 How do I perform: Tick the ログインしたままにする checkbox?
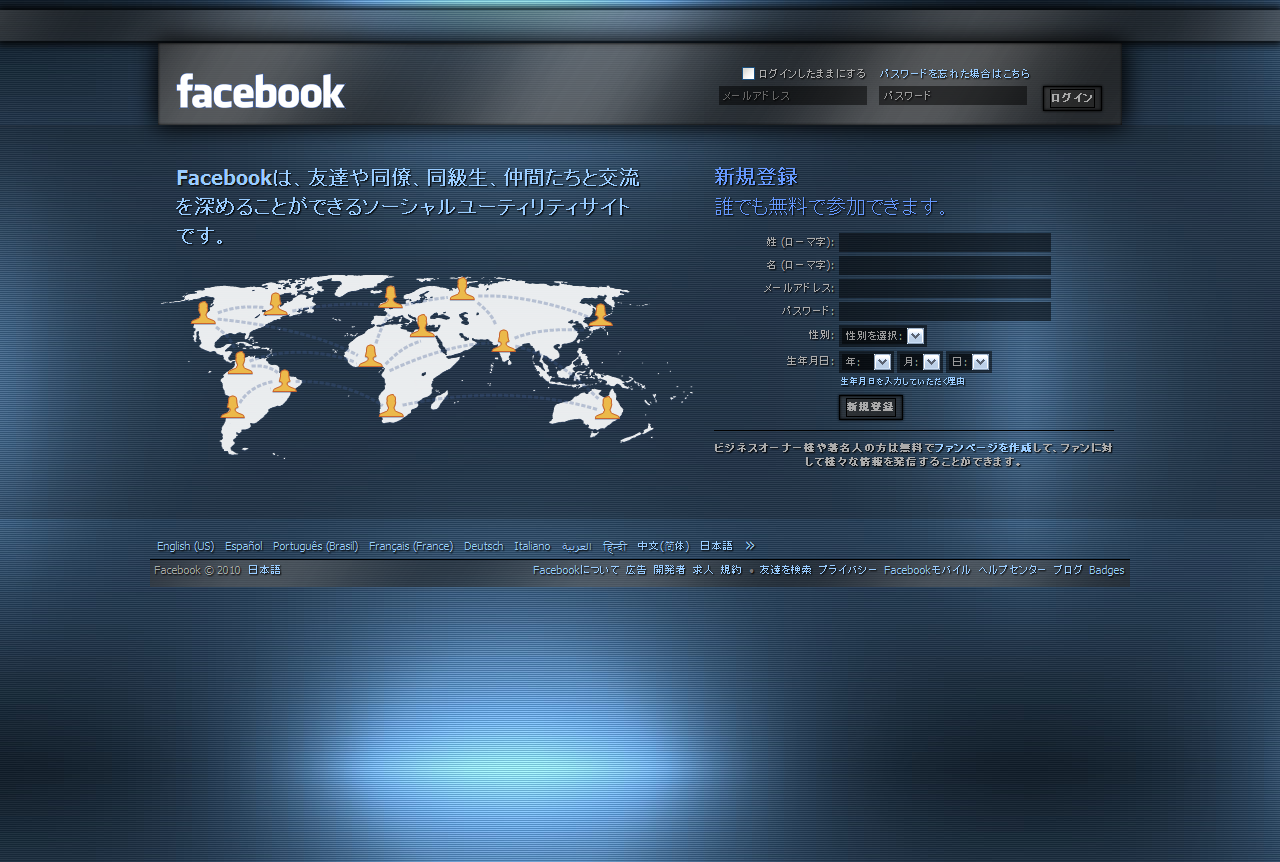pos(748,73)
